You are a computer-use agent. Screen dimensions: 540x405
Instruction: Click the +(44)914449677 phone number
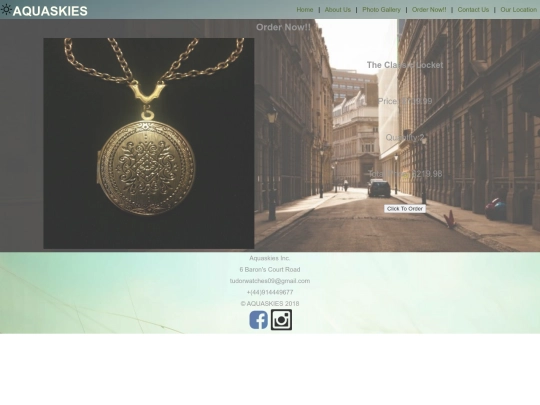point(270,292)
